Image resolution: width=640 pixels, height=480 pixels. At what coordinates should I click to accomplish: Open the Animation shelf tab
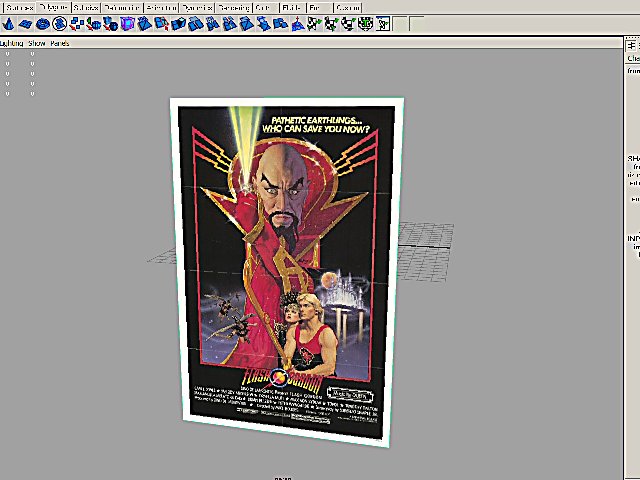pos(161,7)
